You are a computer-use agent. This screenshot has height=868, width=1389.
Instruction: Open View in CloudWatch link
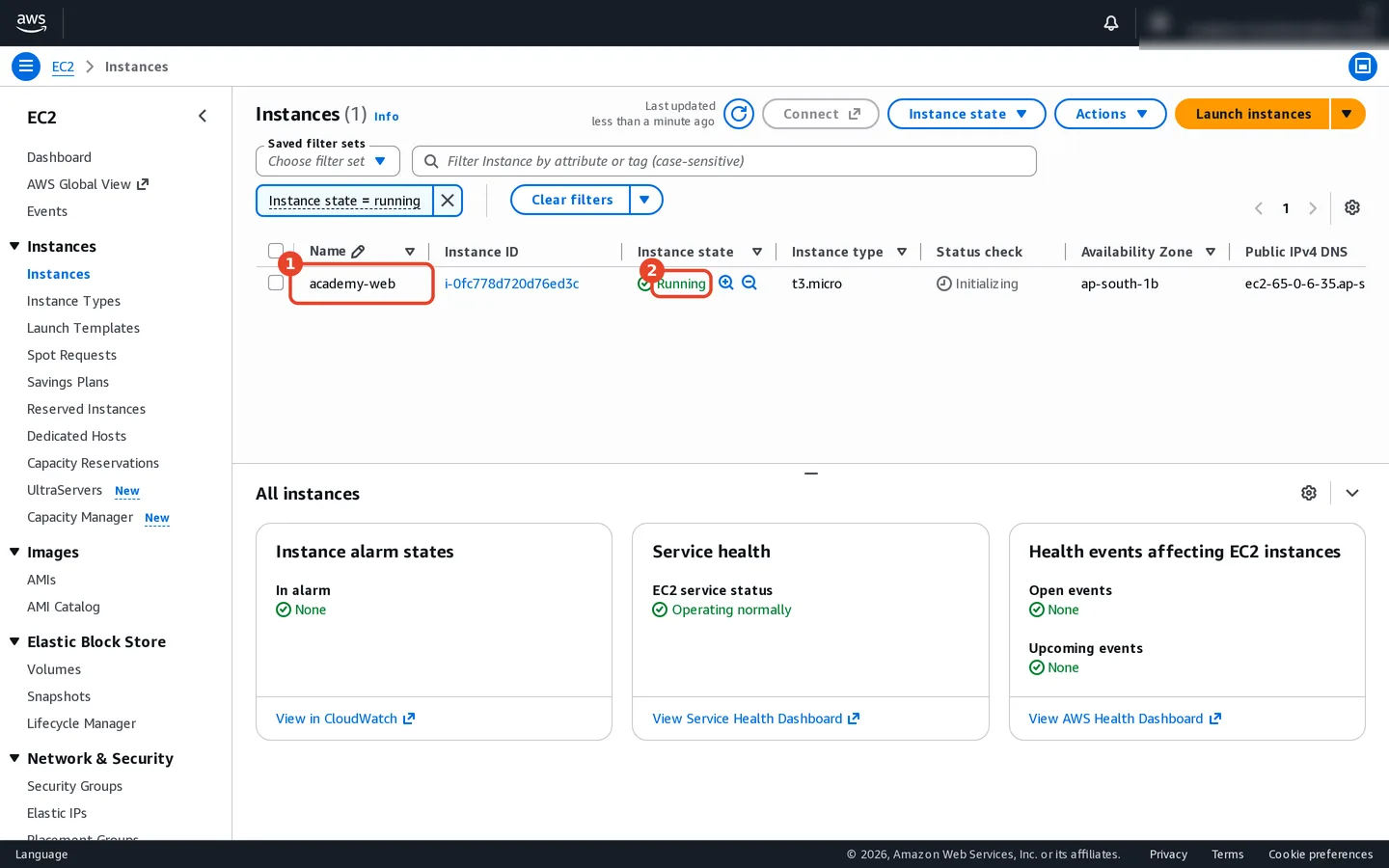[x=345, y=719]
